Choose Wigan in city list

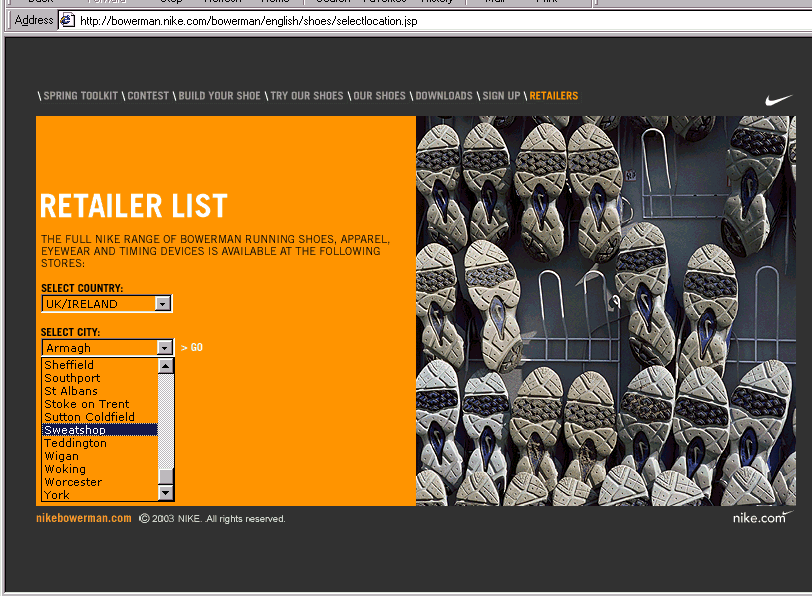(x=100, y=456)
